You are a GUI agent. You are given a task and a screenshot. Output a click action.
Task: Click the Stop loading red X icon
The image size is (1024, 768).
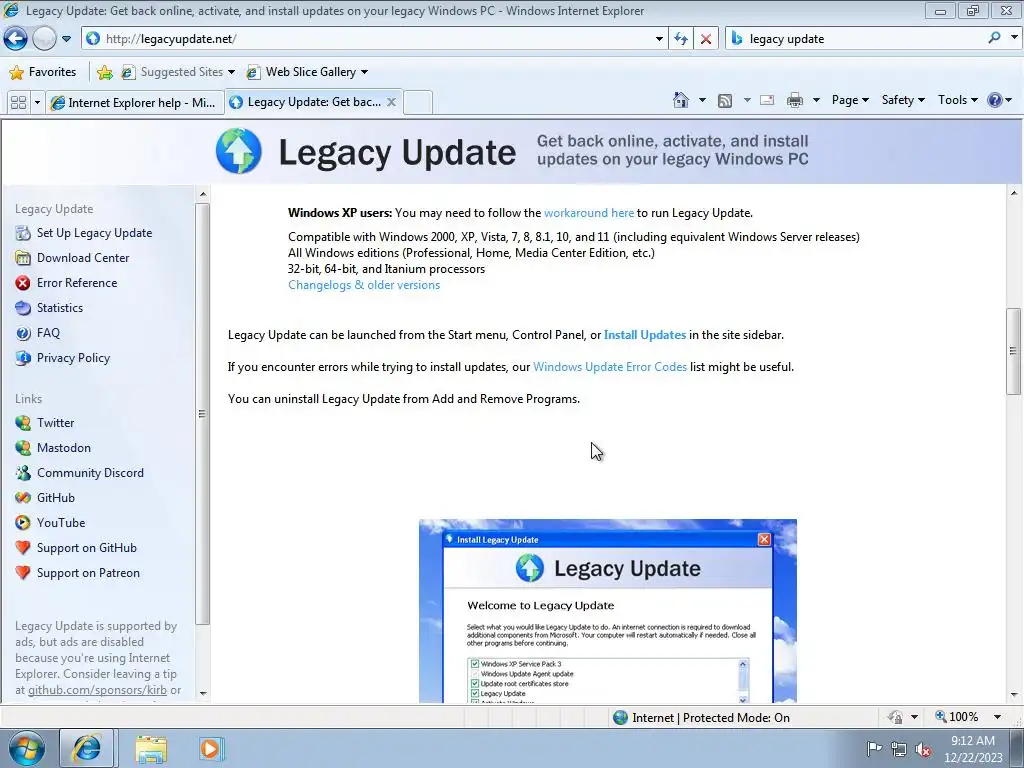(706, 39)
